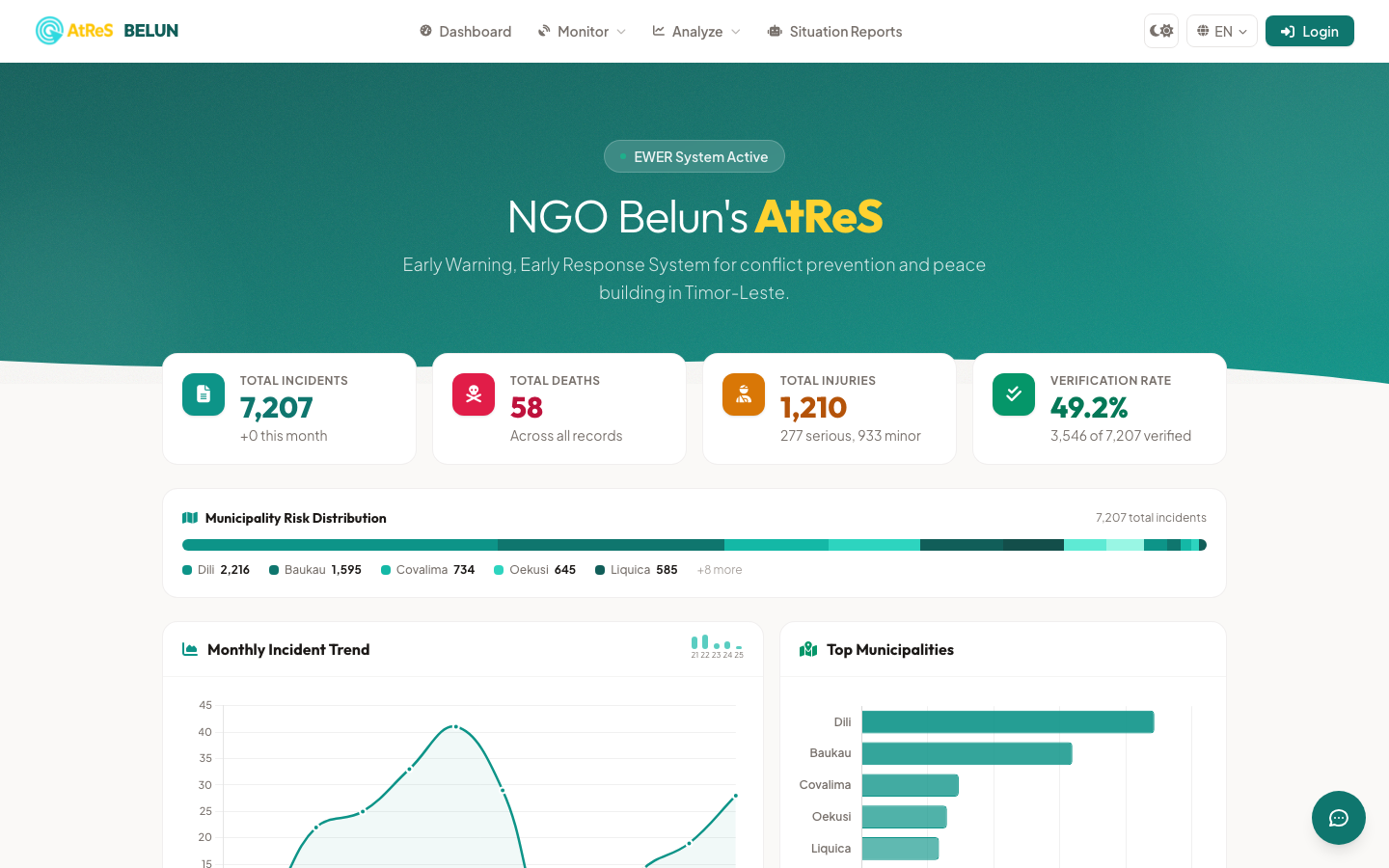Click the Login button

point(1310,31)
